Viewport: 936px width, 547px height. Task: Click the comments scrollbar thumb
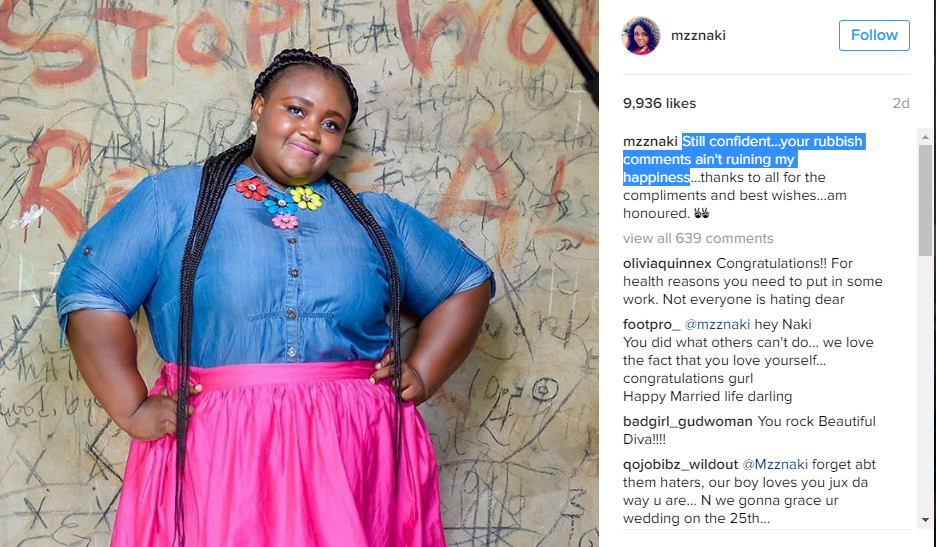(925, 200)
